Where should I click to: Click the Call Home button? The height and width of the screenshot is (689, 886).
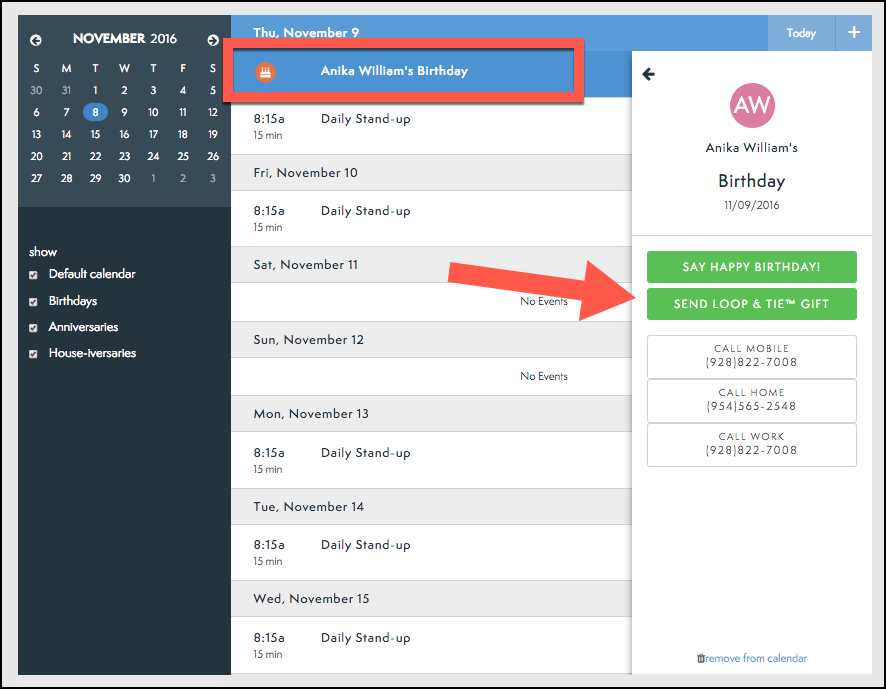(751, 400)
